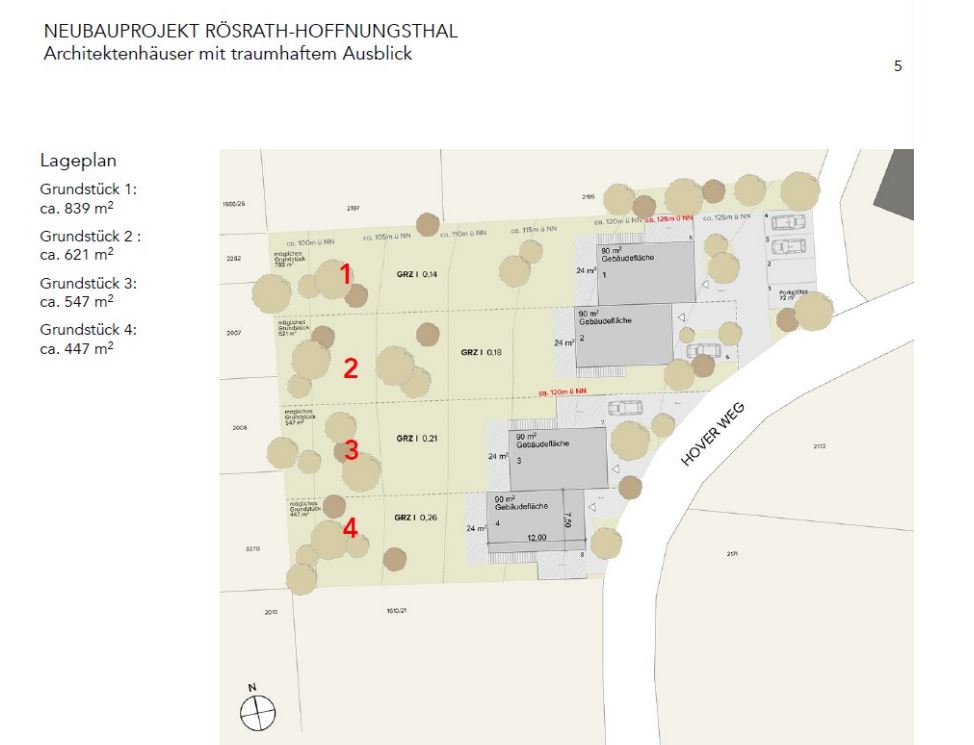Click the gray footprint of building 2
This screenshot has width=974, height=745.
coord(624,336)
